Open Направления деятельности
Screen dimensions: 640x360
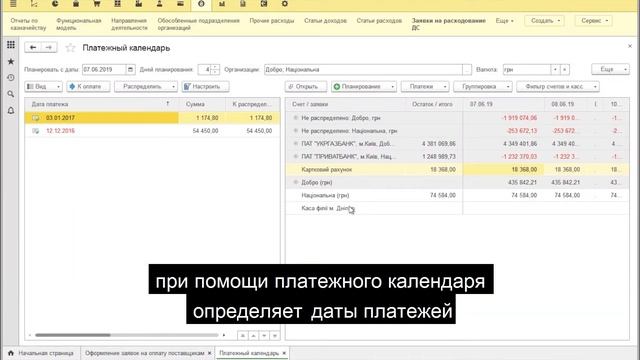[129, 24]
